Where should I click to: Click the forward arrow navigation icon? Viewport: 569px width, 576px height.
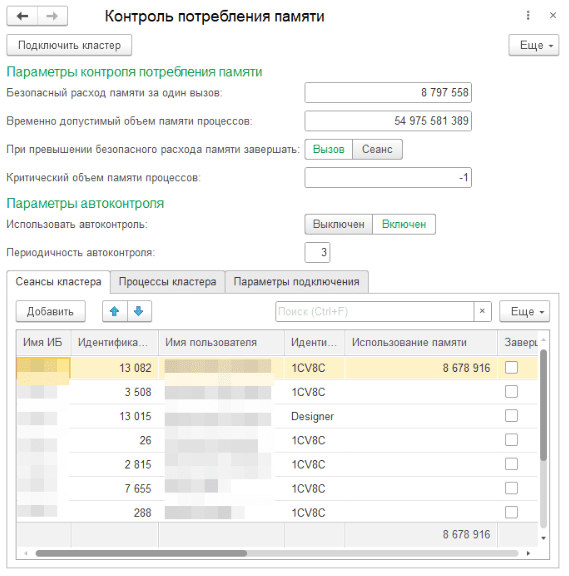click(52, 16)
